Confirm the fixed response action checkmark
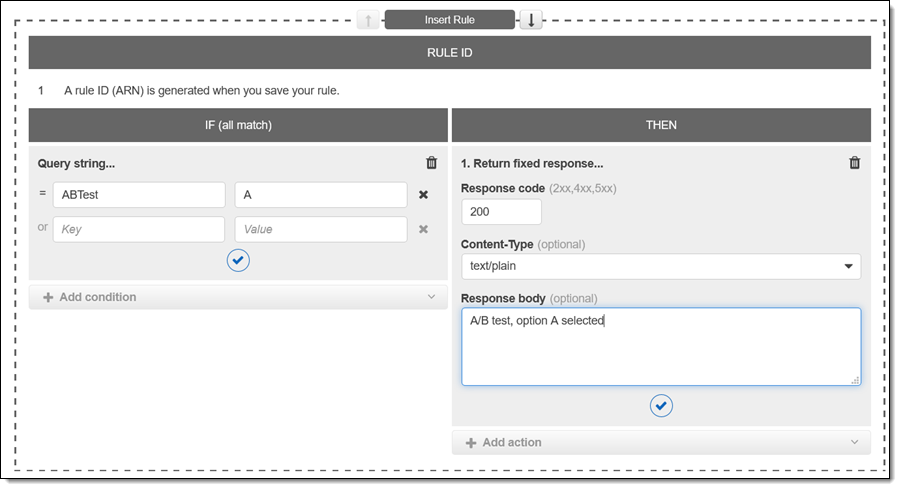Viewport: 900px width, 489px height. click(x=661, y=405)
